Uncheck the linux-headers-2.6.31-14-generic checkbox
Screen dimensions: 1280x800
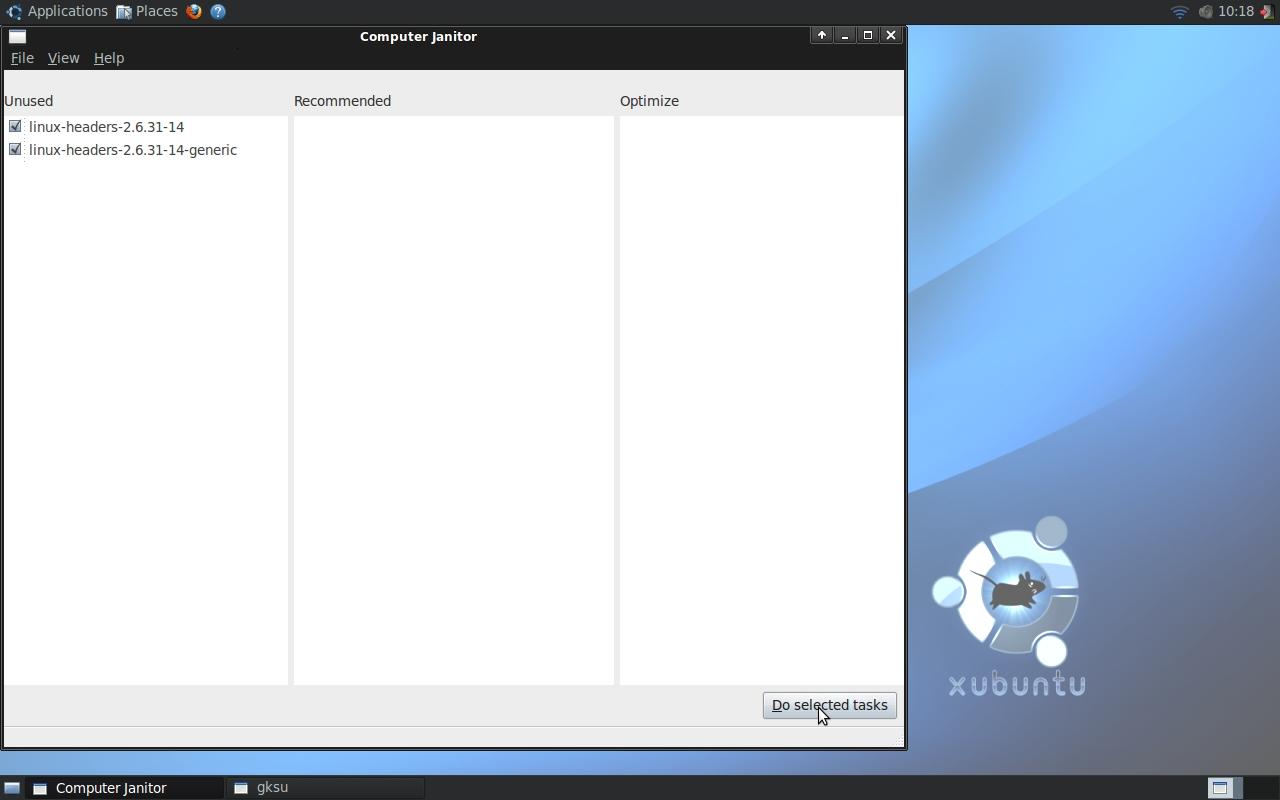15,149
